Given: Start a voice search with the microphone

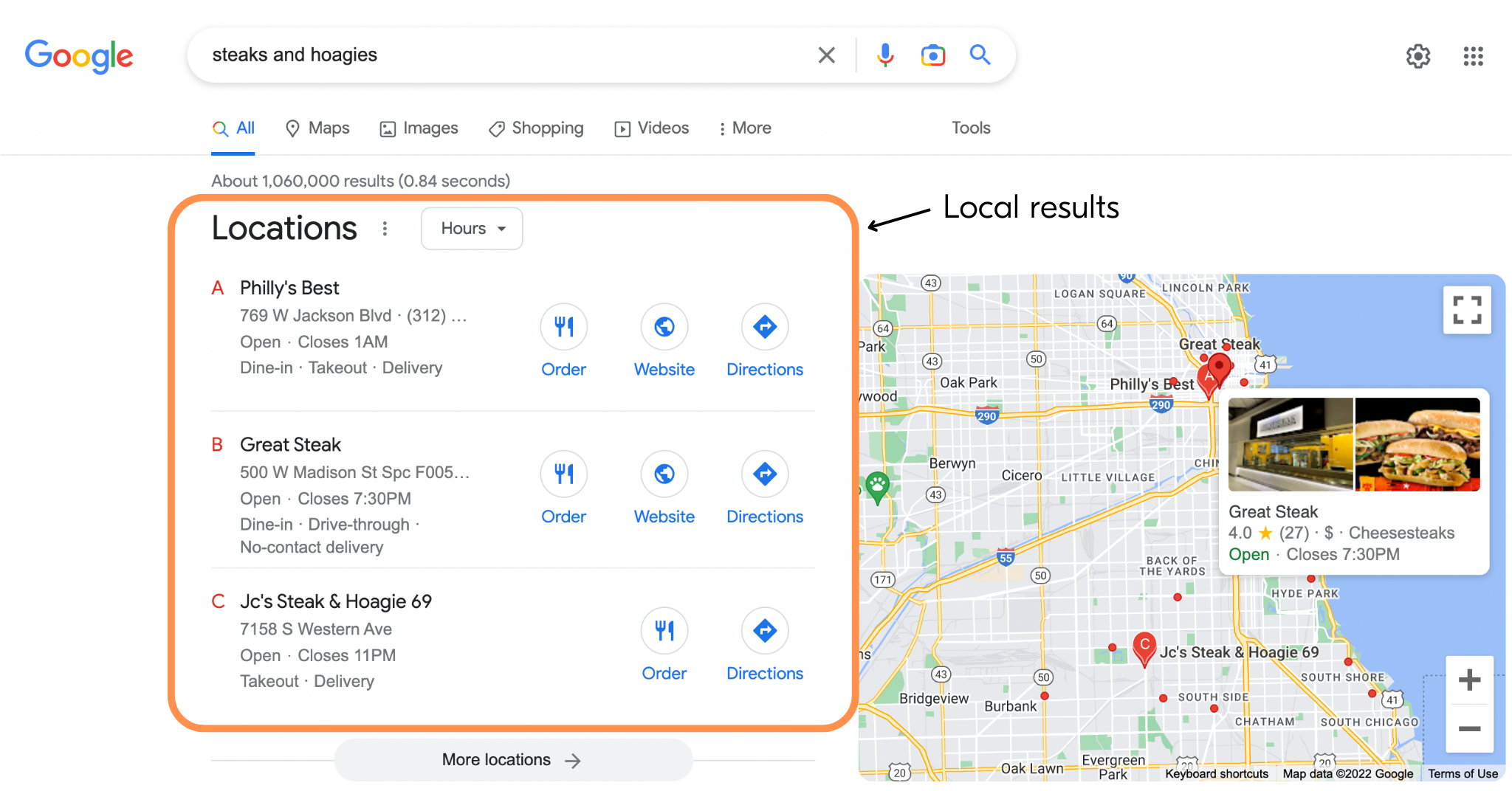Looking at the screenshot, I should point(884,55).
